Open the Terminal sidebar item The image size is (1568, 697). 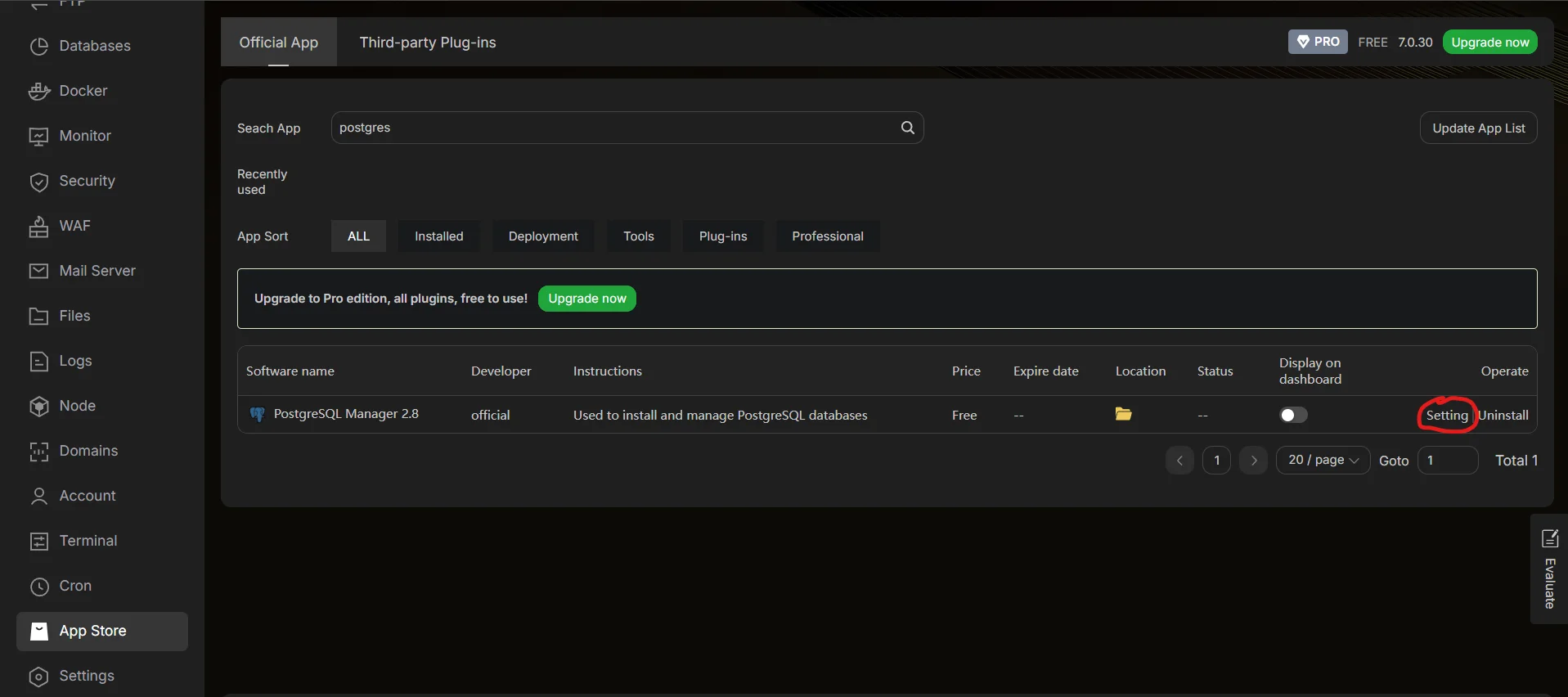(88, 541)
